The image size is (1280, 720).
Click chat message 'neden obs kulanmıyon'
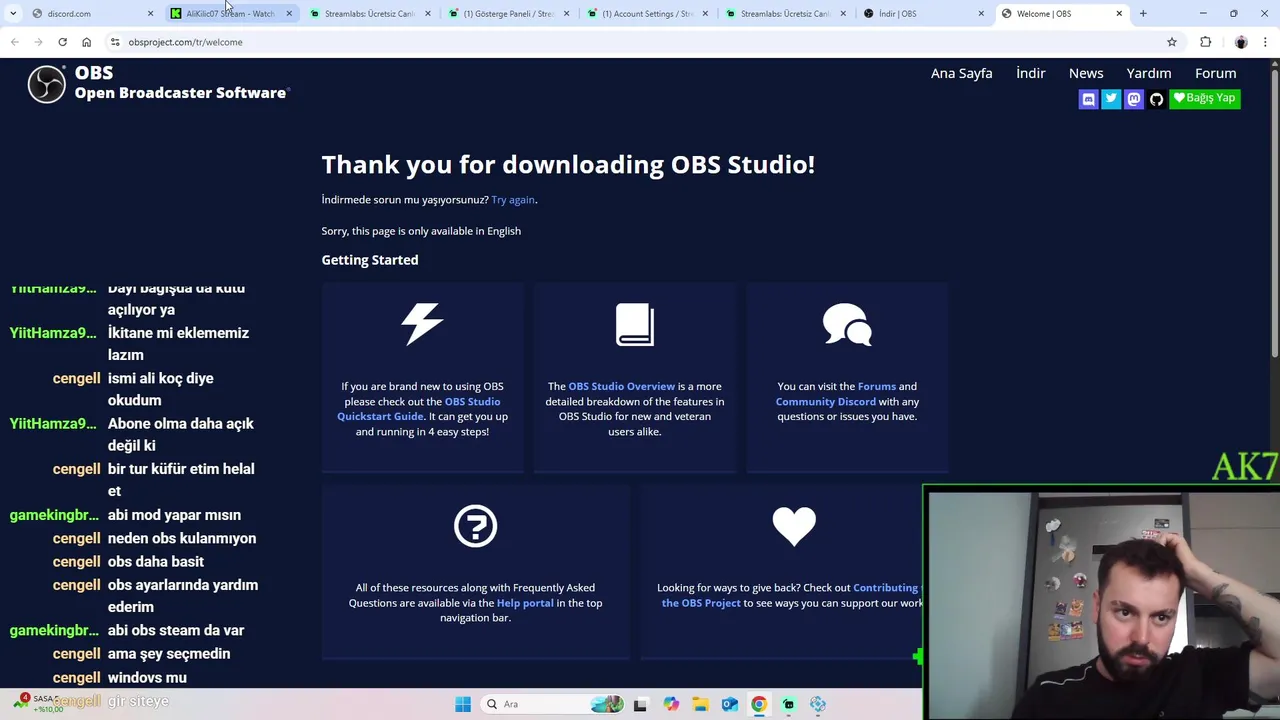(x=182, y=538)
